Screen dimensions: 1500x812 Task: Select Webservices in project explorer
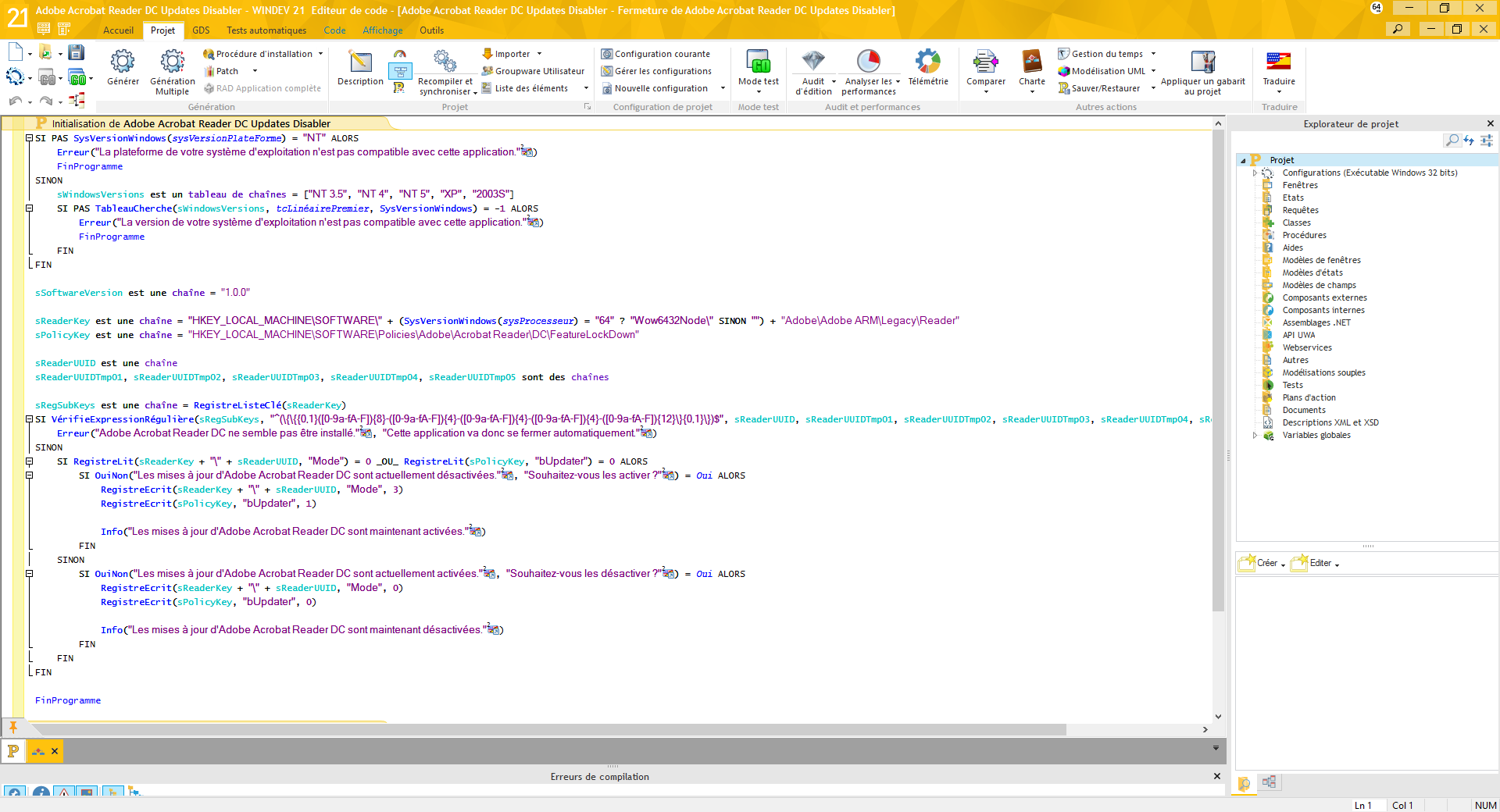click(x=1307, y=347)
